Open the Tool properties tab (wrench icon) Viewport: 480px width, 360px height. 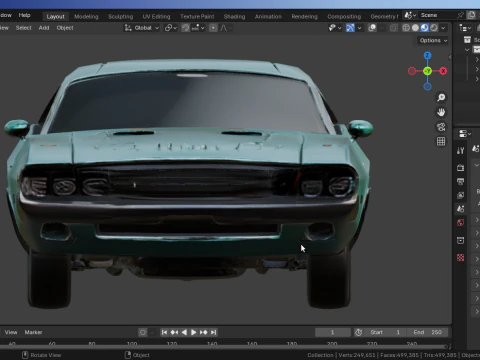pyautogui.click(x=461, y=151)
